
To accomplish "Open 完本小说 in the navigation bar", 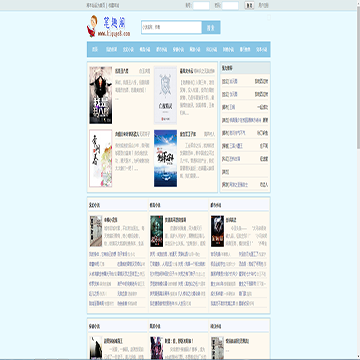I will [262, 49].
